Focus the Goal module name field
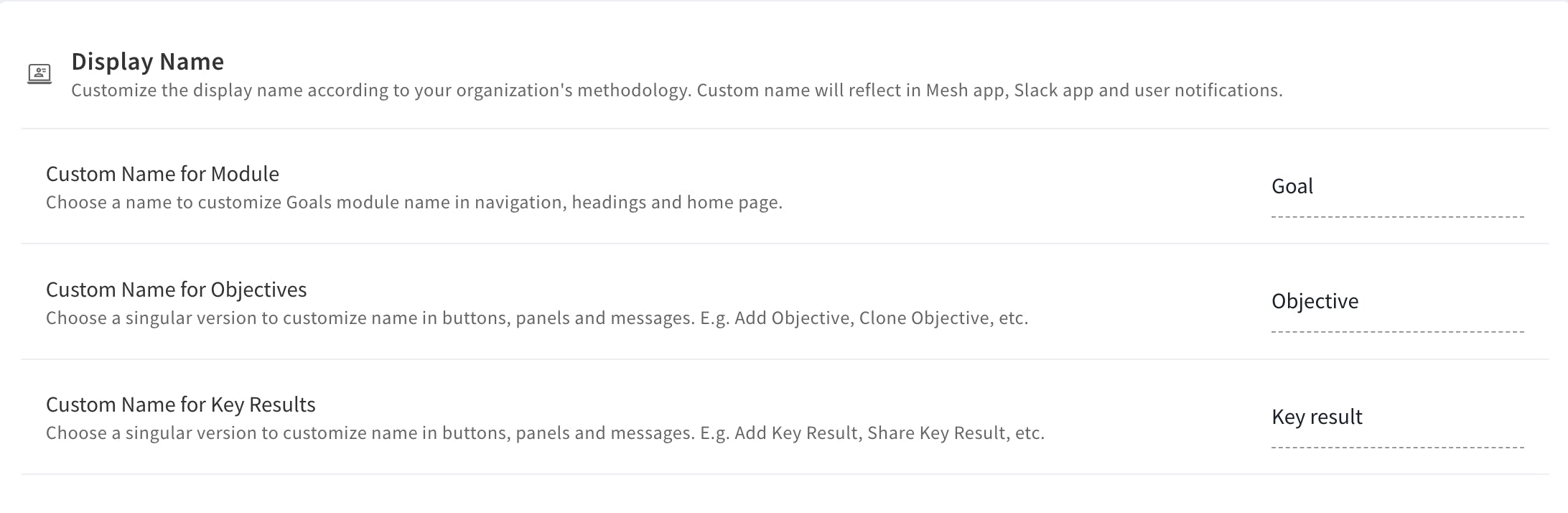This screenshot has width=1568, height=513. 1396,188
